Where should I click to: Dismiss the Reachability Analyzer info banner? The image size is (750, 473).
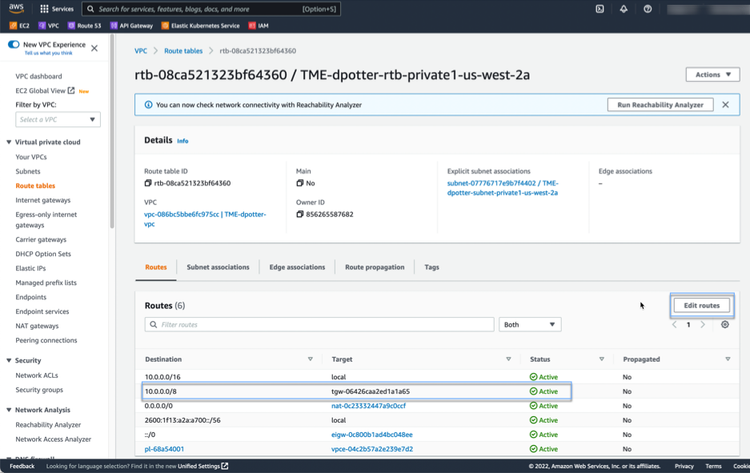(x=728, y=104)
